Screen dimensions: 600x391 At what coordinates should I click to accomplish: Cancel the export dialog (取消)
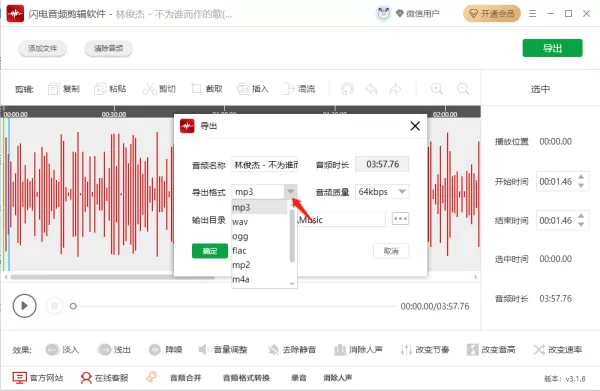[x=391, y=251]
